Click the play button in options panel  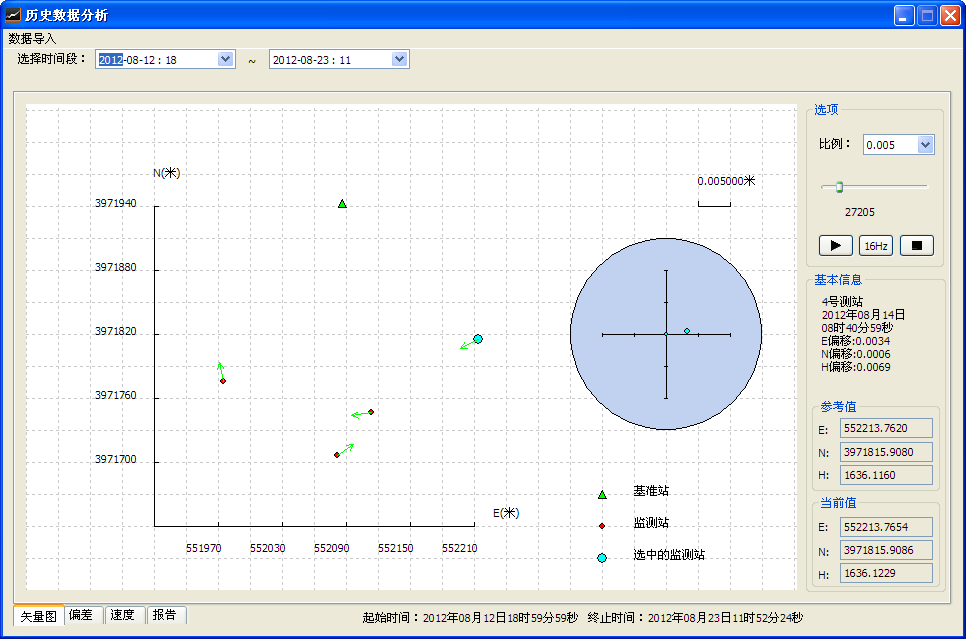[835, 245]
